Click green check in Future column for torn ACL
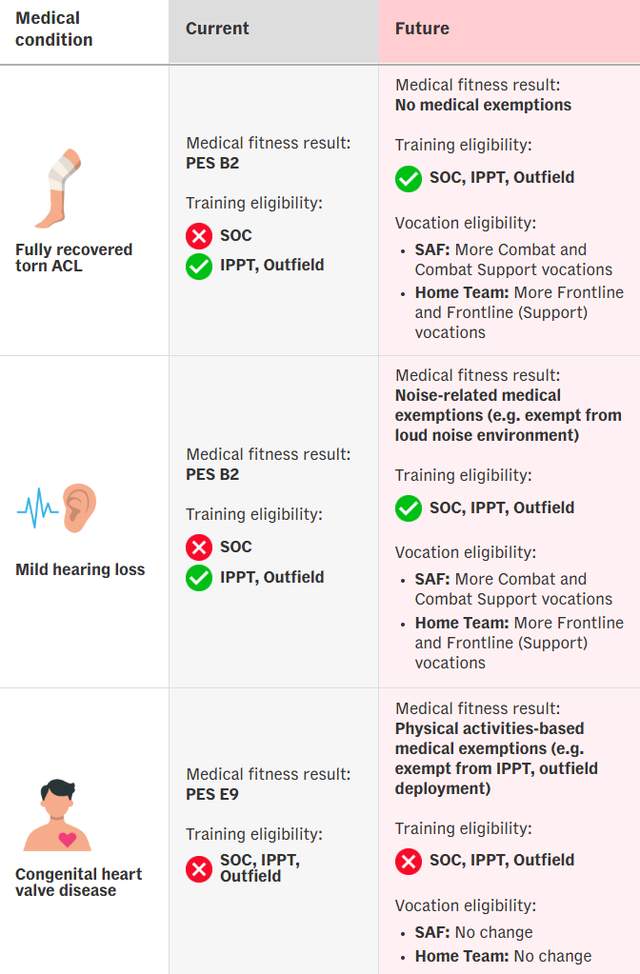The width and height of the screenshot is (640, 974). pos(408,178)
